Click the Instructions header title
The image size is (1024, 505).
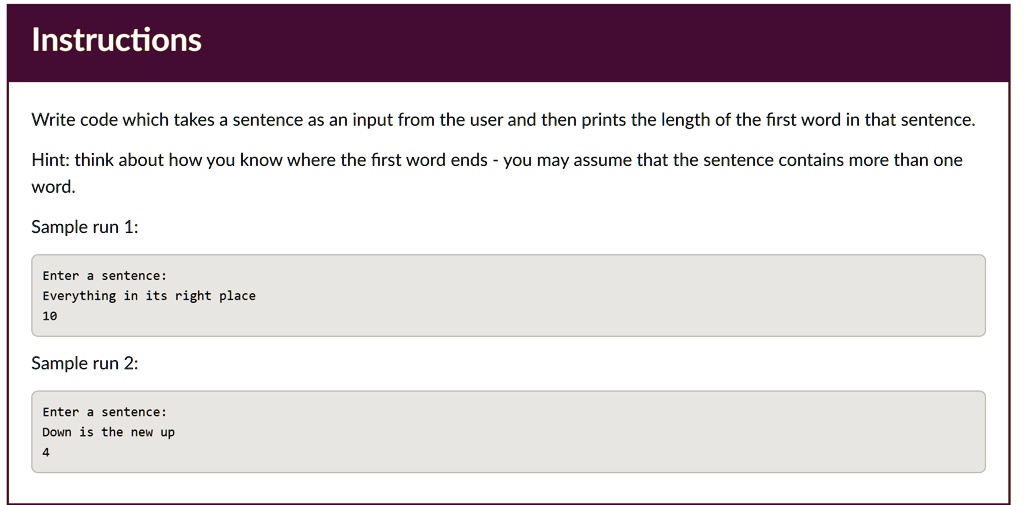tap(116, 39)
